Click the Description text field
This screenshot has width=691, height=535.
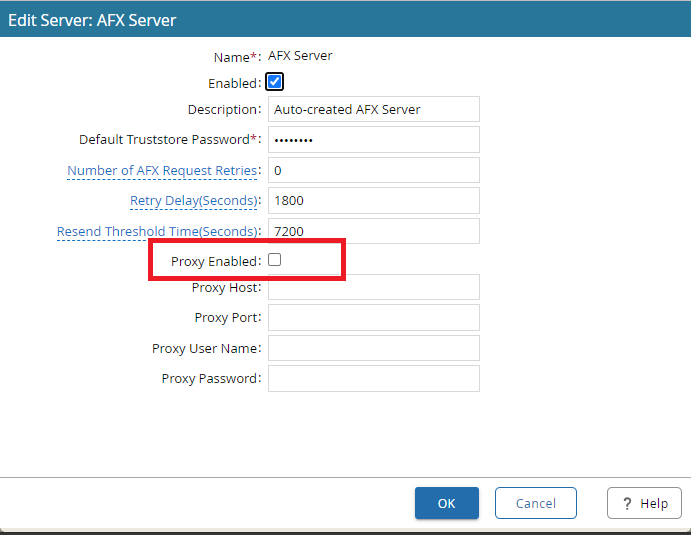tap(373, 109)
